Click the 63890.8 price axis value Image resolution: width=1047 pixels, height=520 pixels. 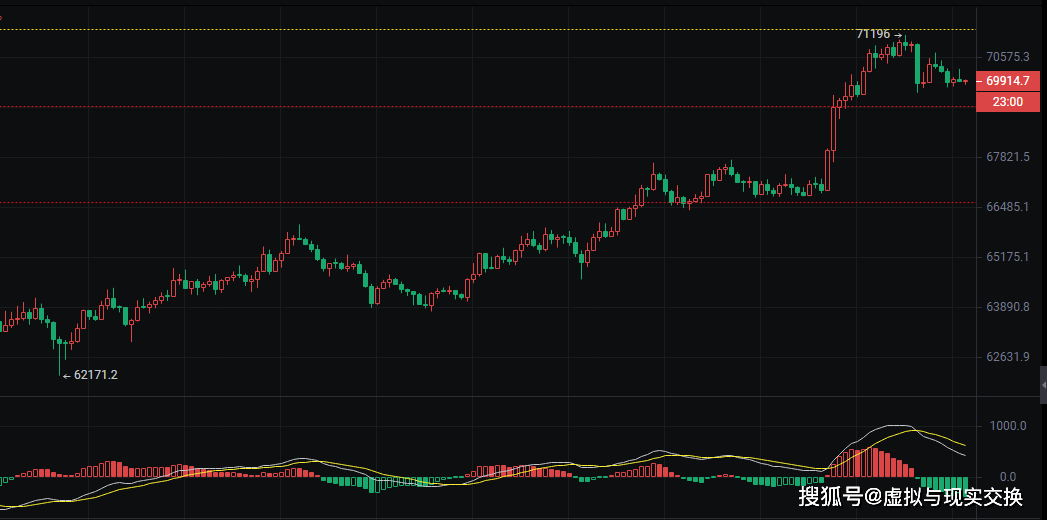point(1008,307)
